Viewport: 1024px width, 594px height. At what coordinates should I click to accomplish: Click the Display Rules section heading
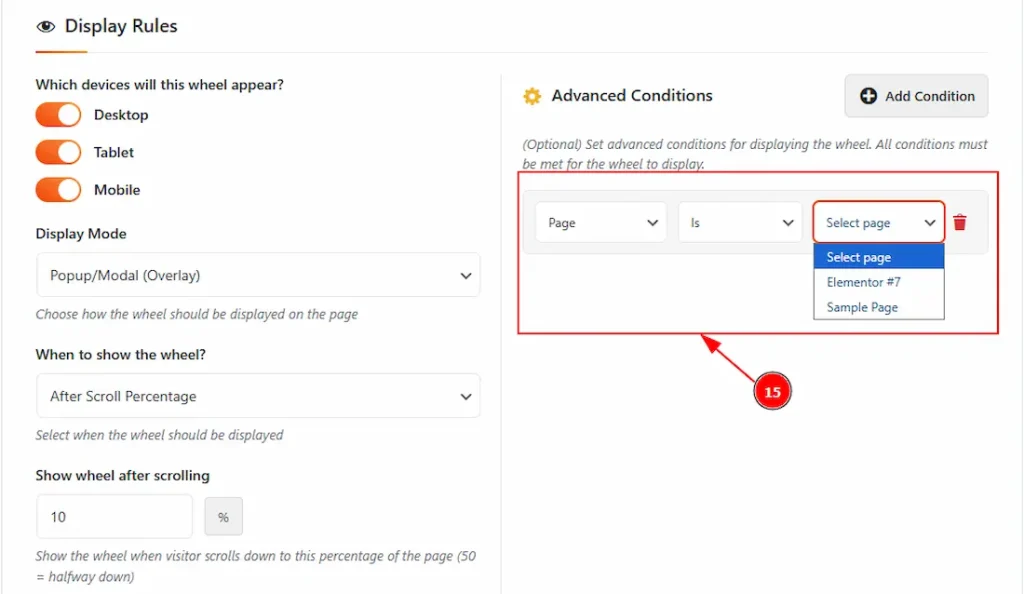click(121, 26)
